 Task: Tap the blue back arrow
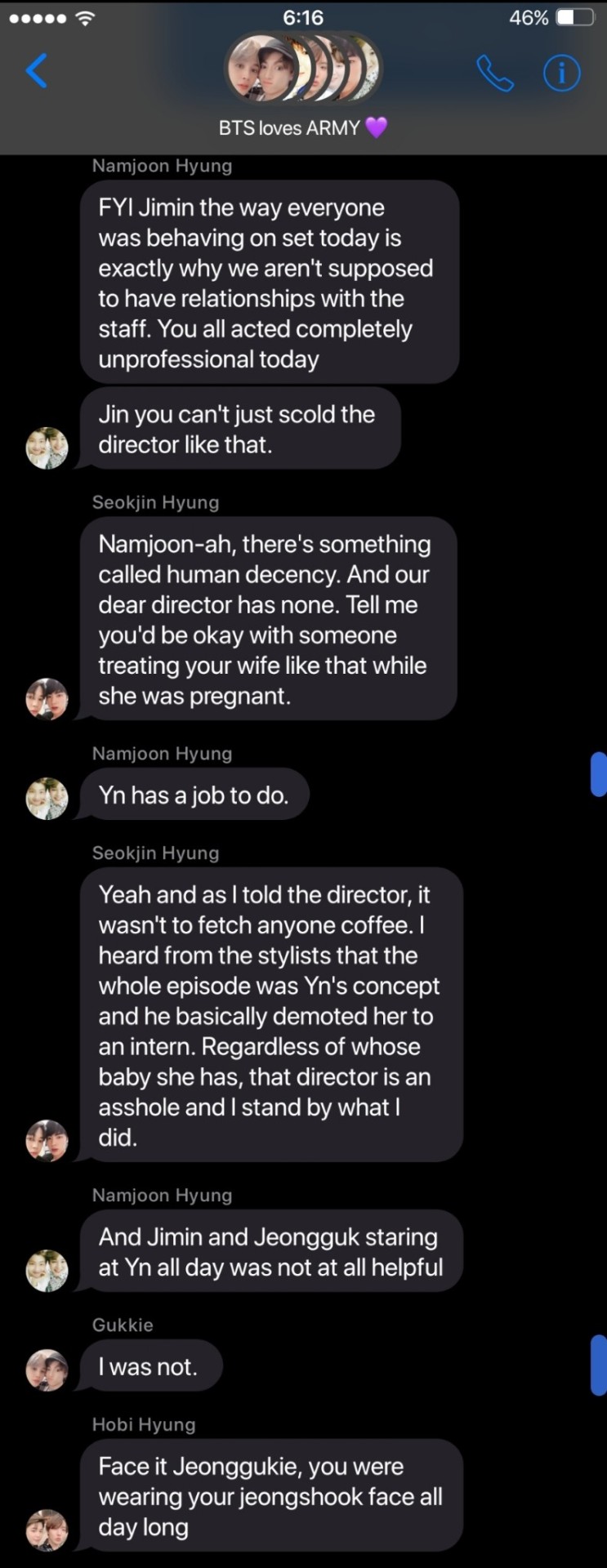(x=37, y=71)
